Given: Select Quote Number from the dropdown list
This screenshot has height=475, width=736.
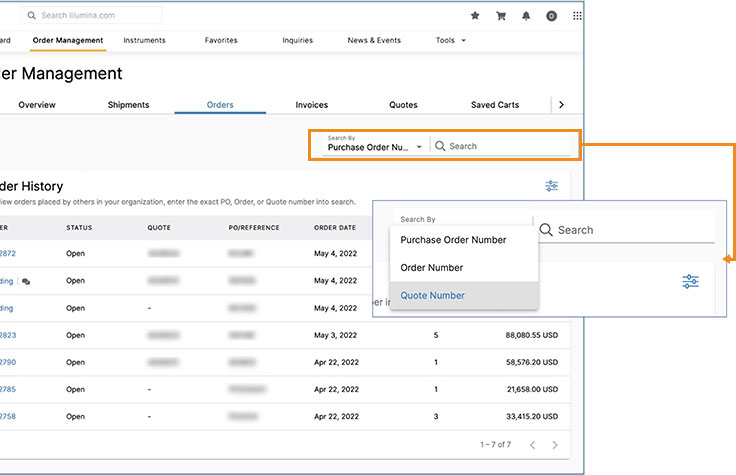Looking at the screenshot, I should (432, 295).
